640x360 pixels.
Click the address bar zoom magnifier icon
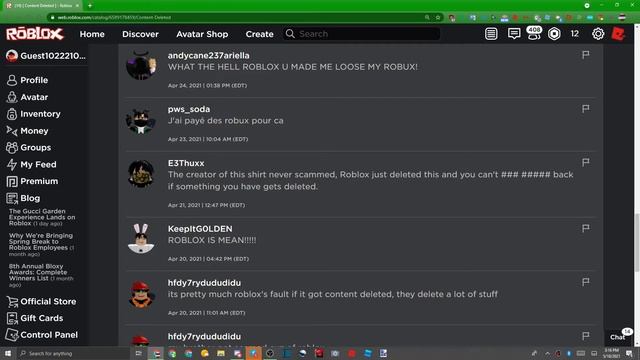[427, 18]
